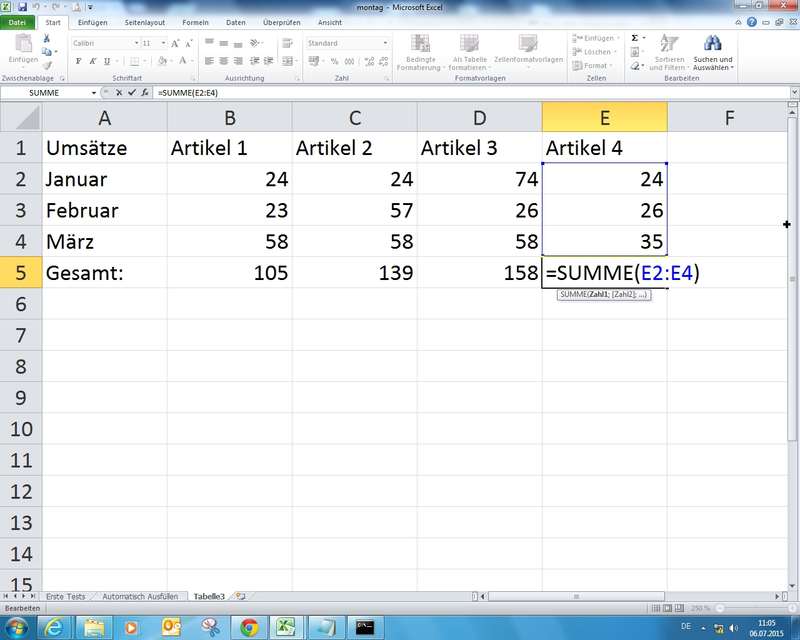Switch to the Formeln ribbon tab
800x640 pixels.
click(195, 22)
